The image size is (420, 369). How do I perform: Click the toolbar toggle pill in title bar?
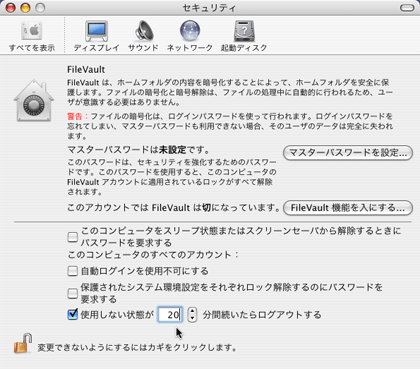[x=407, y=8]
